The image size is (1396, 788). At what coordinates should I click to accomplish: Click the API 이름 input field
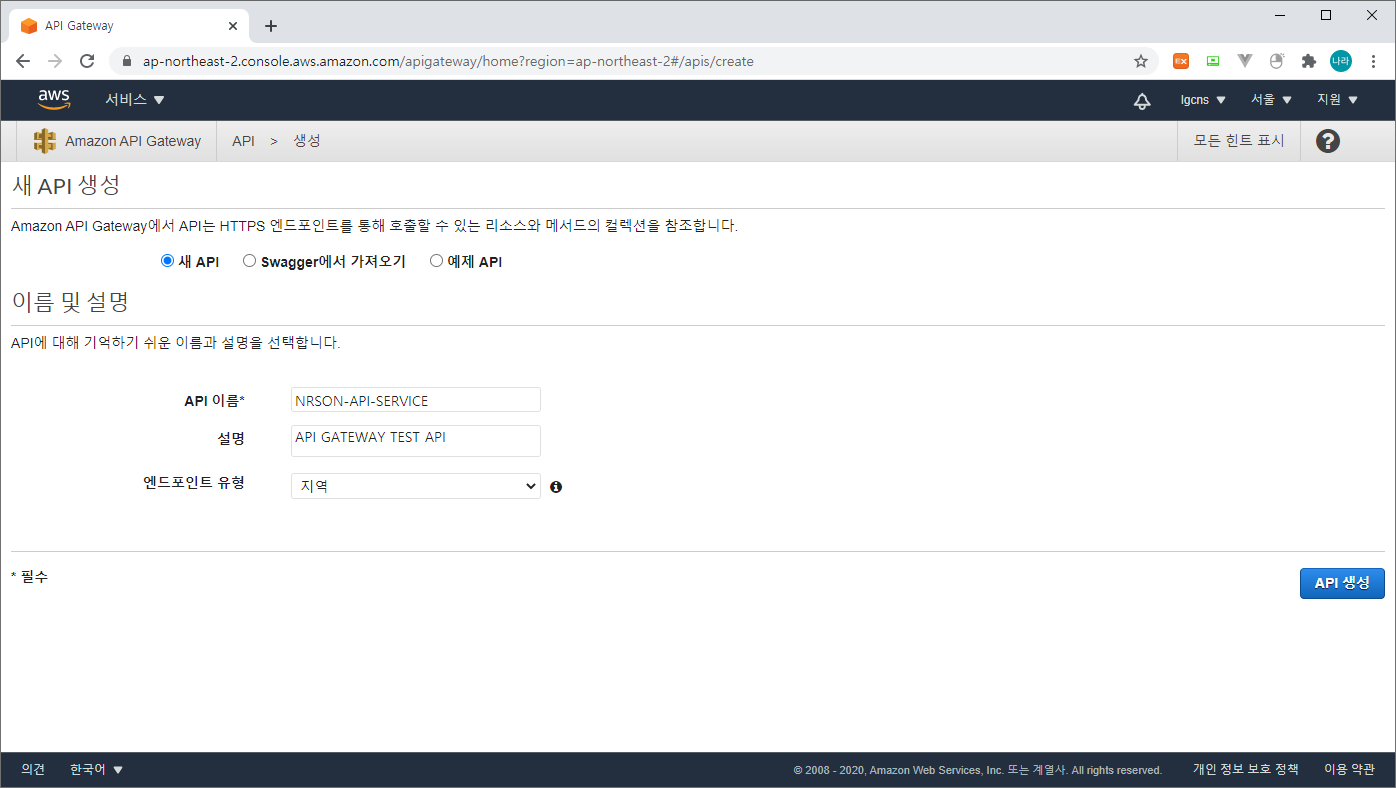[415, 400]
